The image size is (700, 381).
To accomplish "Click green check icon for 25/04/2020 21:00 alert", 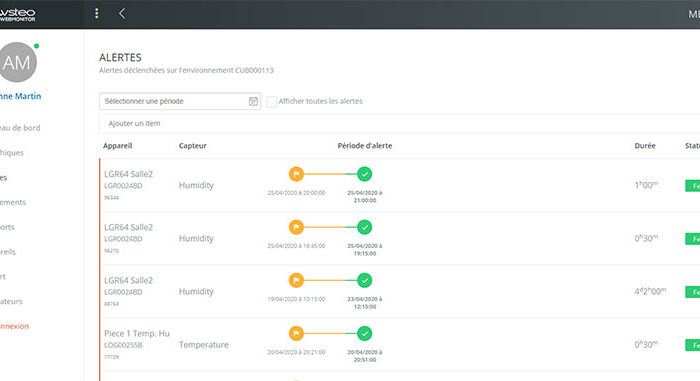I will tap(364, 174).
